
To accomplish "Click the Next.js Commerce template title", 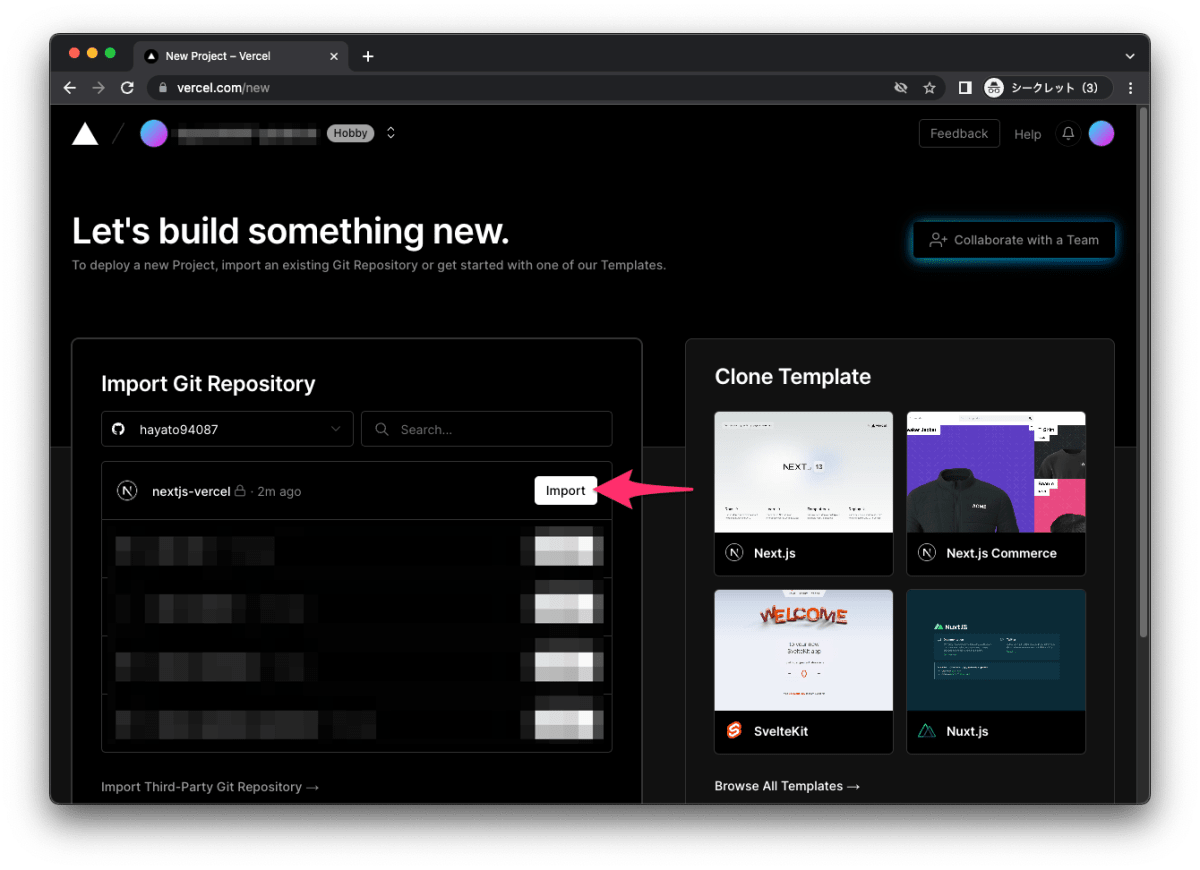I will point(1001,553).
